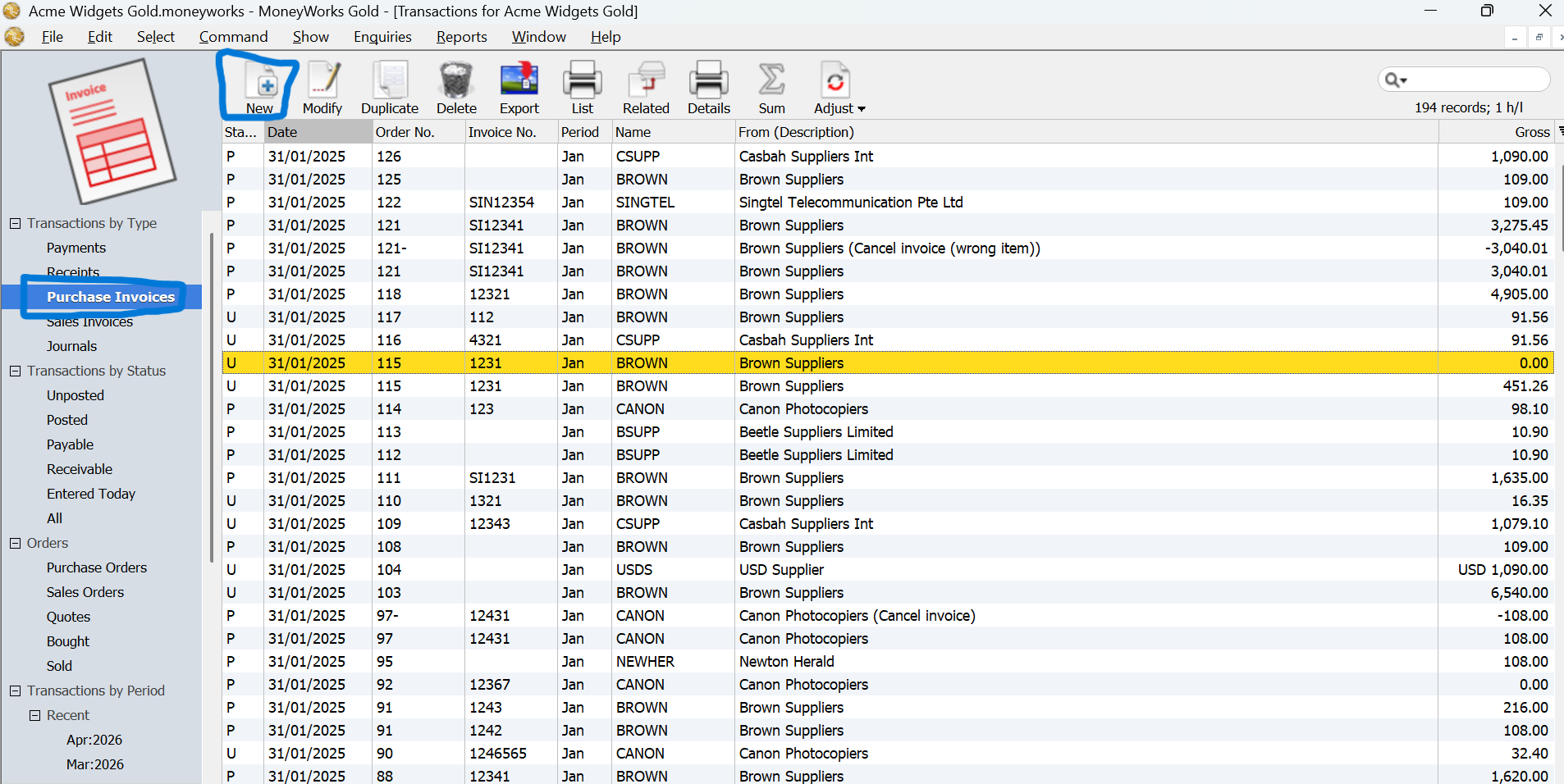Select Unposted transactions in sidebar
Viewport: 1564px width, 784px height.
75,395
